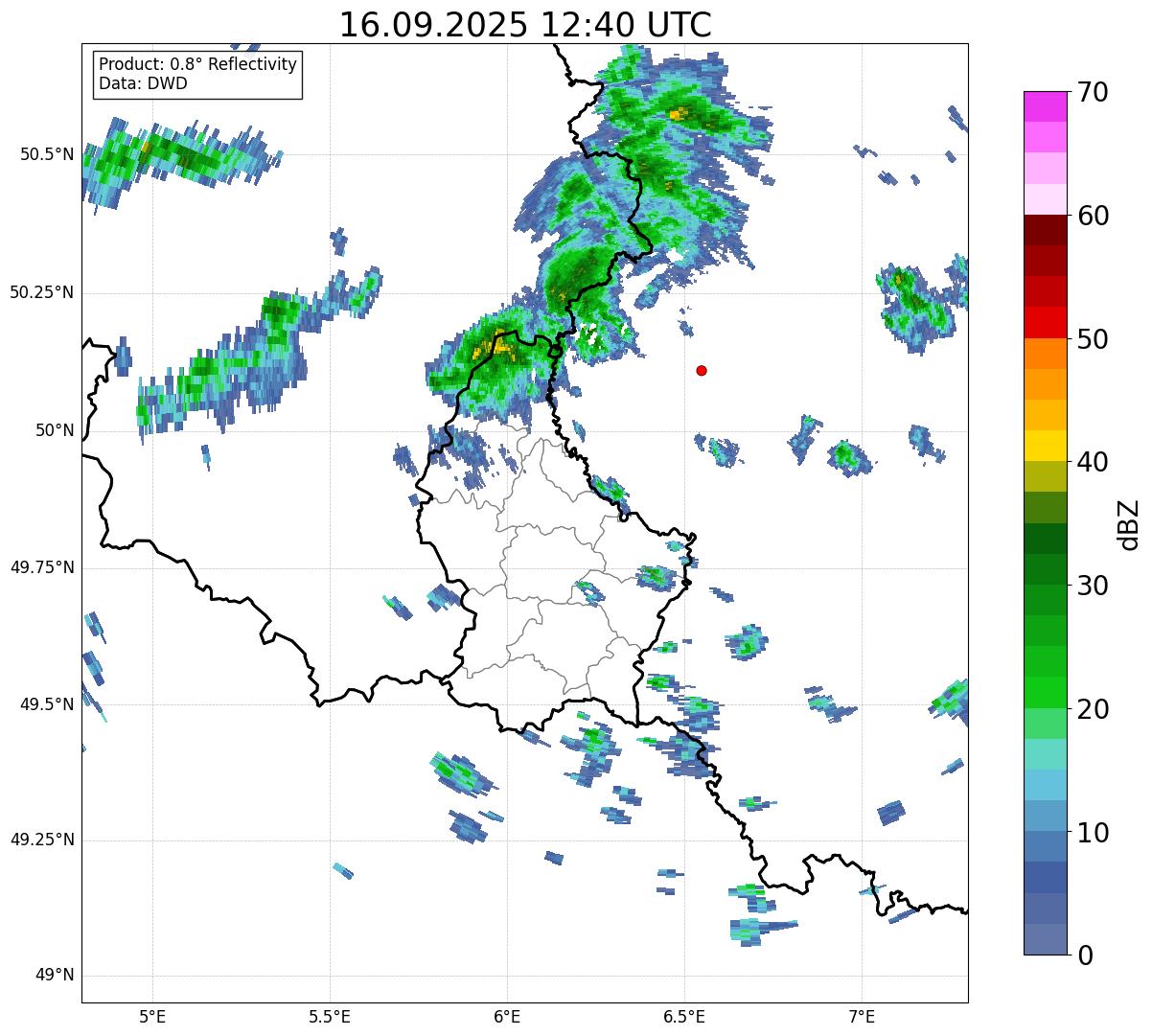
Task: Click the 49.75°N latitude label
Action: point(42,567)
